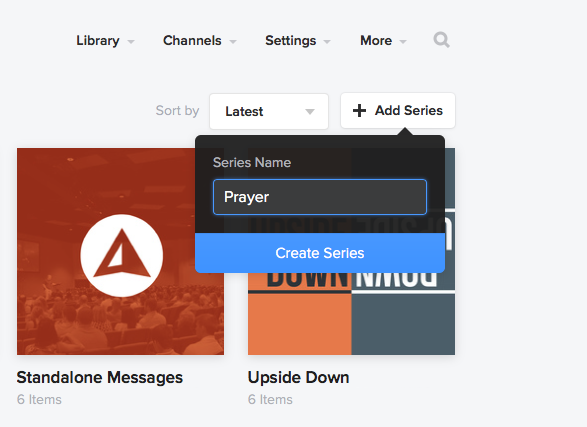587x427 pixels.
Task: Focus the Series Name input field
Action: coord(320,197)
